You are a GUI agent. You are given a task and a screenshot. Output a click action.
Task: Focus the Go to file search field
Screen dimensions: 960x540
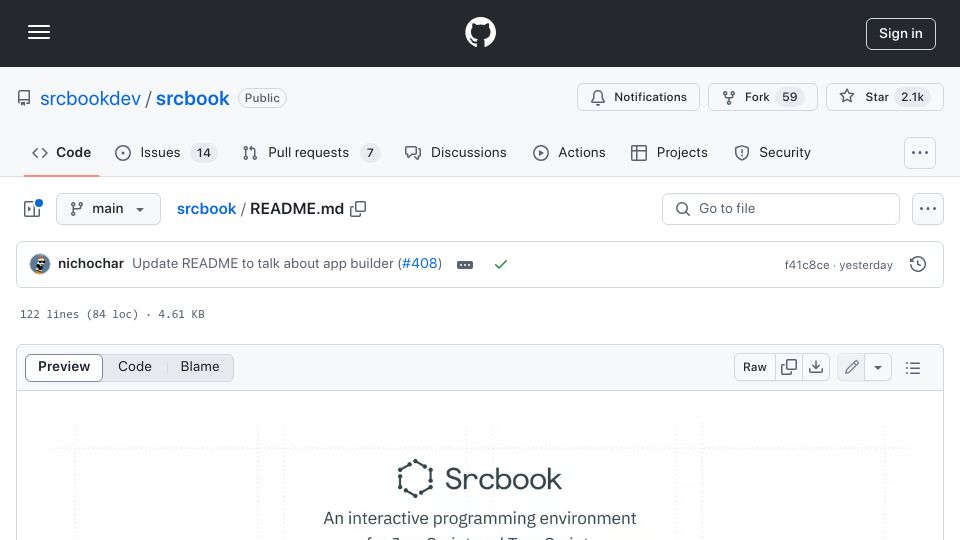(781, 209)
